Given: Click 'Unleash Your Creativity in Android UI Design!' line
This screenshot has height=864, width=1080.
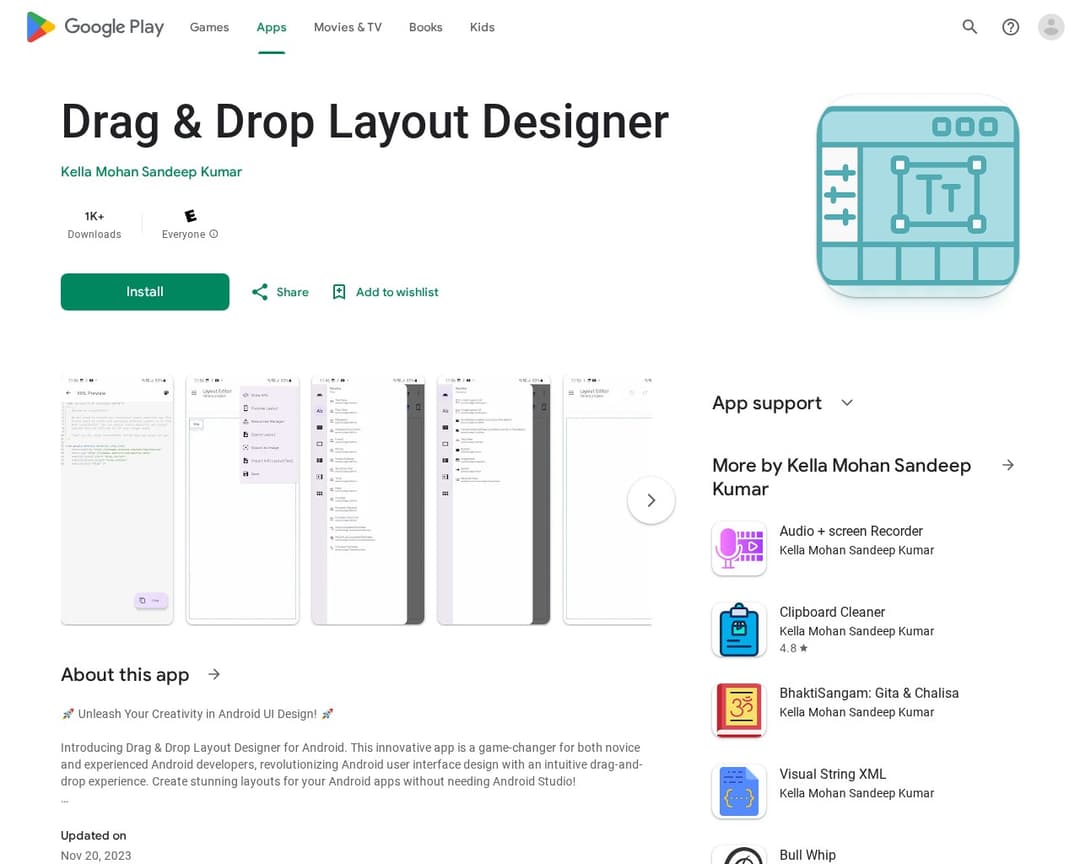Looking at the screenshot, I should [197, 714].
